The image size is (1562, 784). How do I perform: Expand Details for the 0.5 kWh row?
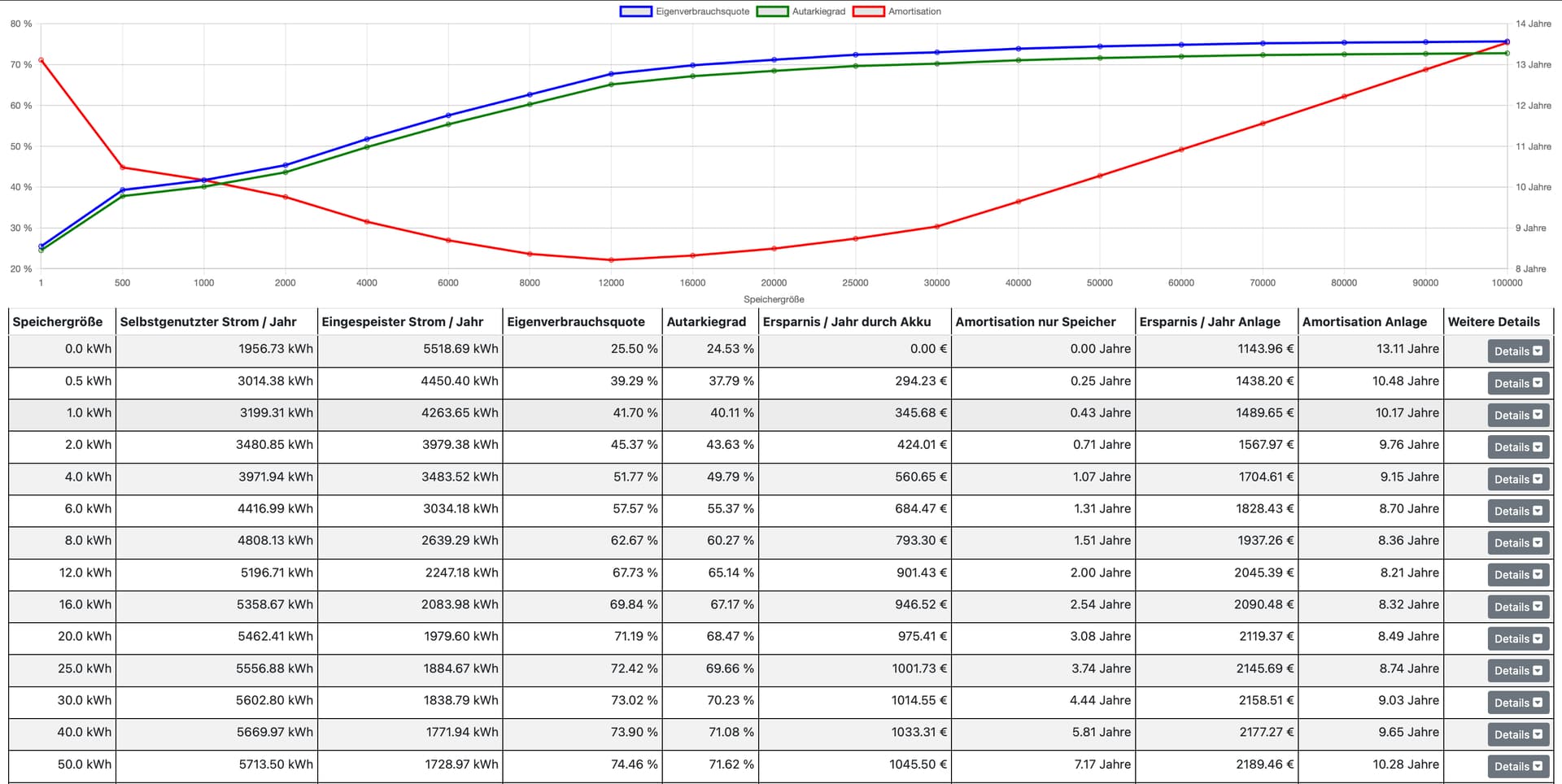pos(1517,383)
